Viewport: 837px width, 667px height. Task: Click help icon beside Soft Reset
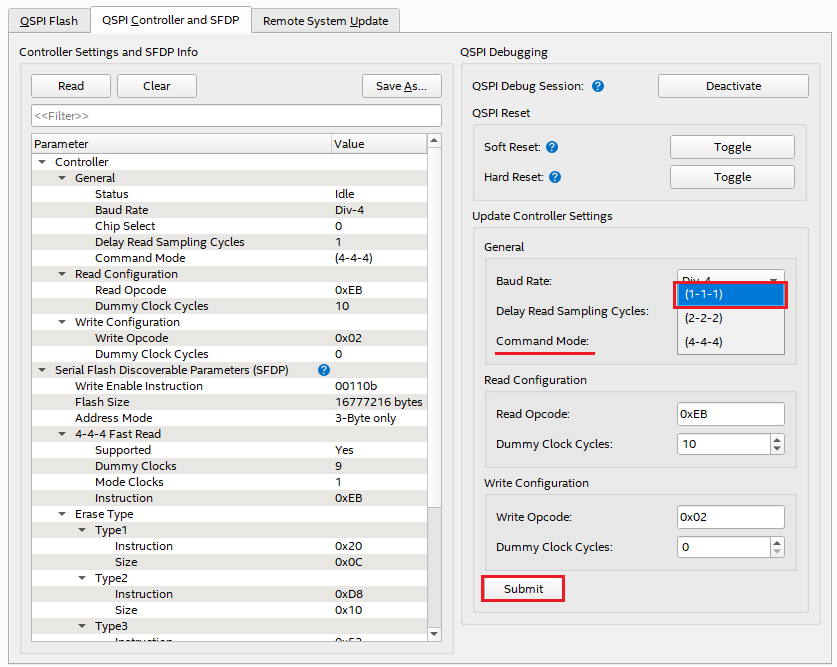552,147
